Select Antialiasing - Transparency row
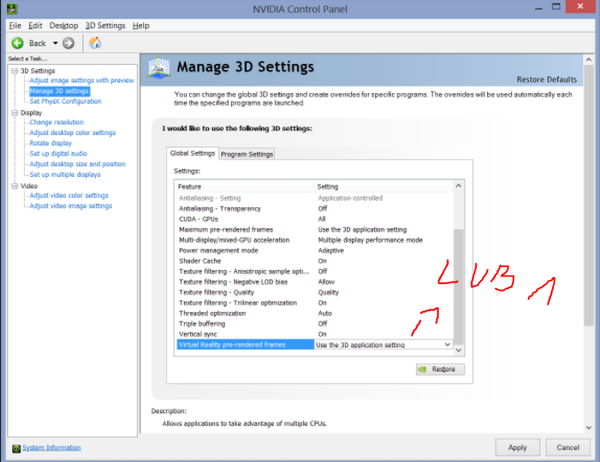 pos(315,209)
